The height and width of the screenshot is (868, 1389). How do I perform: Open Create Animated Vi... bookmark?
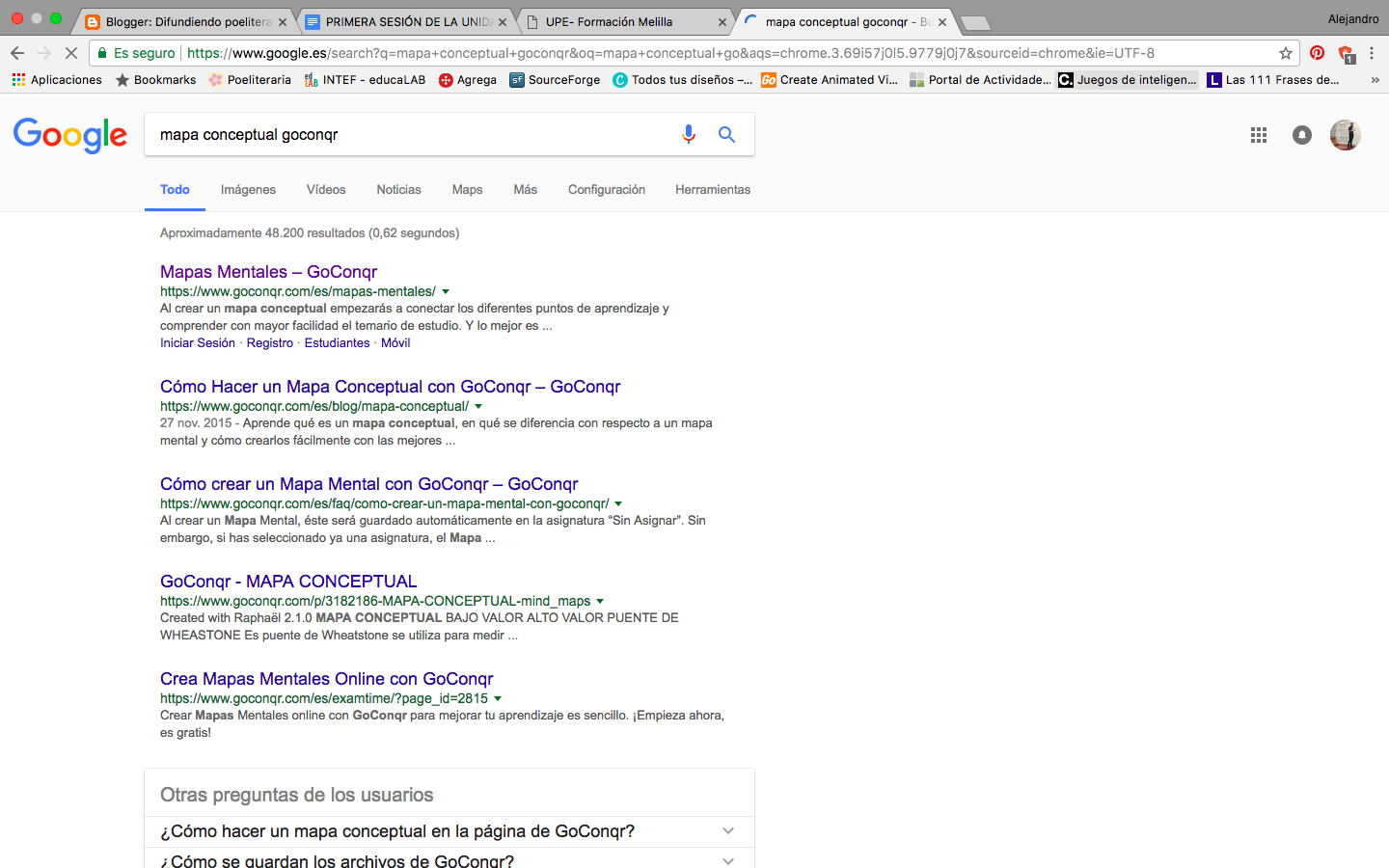pyautogui.click(x=830, y=80)
